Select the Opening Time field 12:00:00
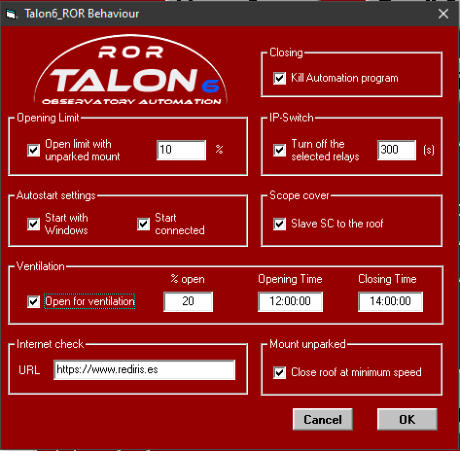The width and height of the screenshot is (460, 451). tap(290, 302)
